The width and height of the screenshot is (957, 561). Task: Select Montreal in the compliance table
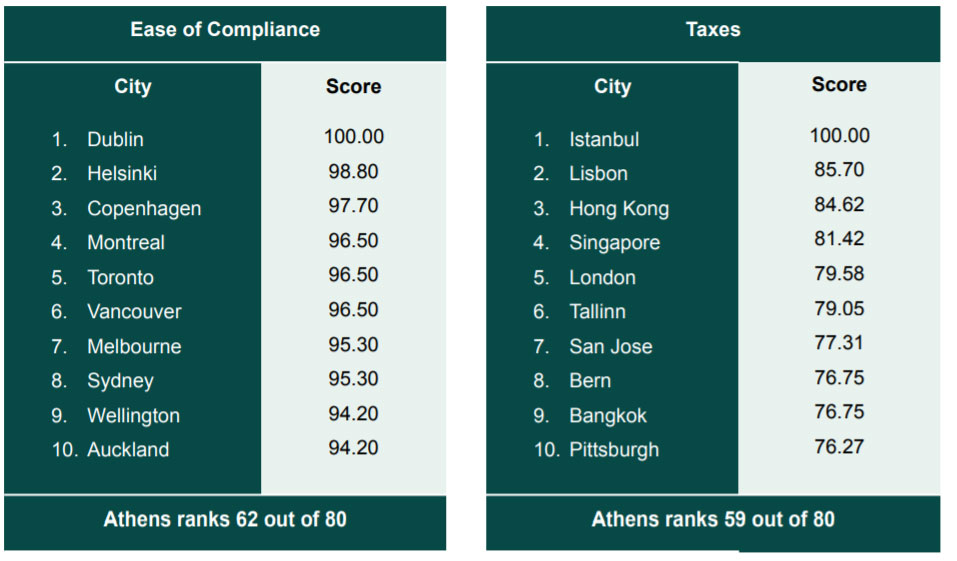126,242
